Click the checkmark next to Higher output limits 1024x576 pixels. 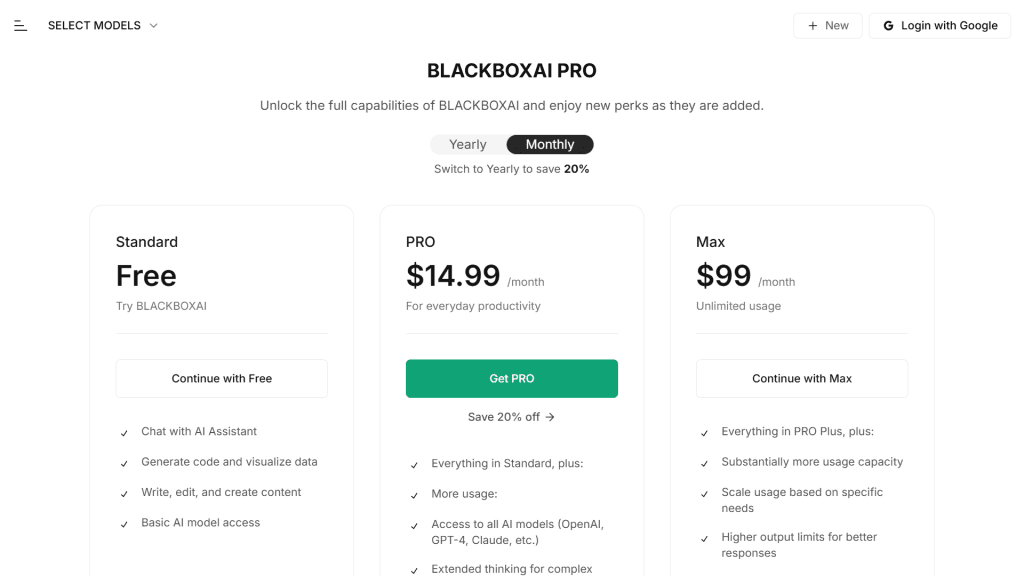pos(705,537)
